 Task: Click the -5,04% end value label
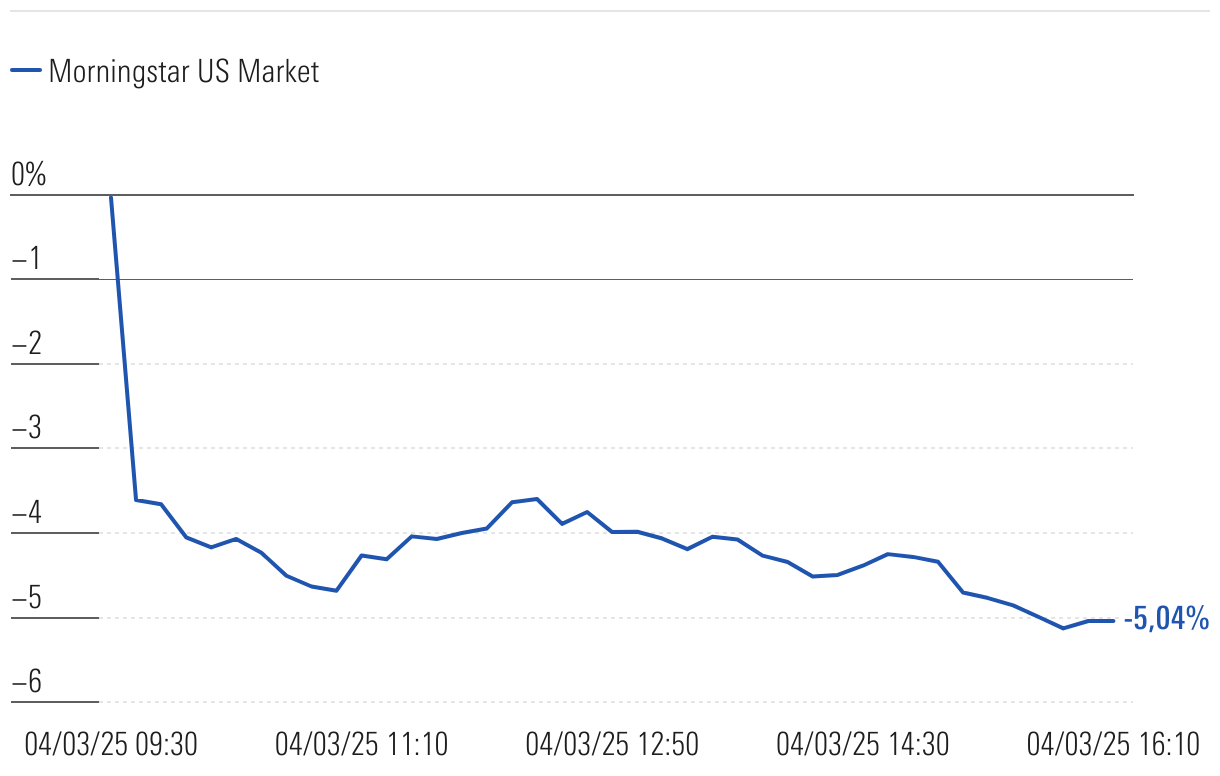1166,620
